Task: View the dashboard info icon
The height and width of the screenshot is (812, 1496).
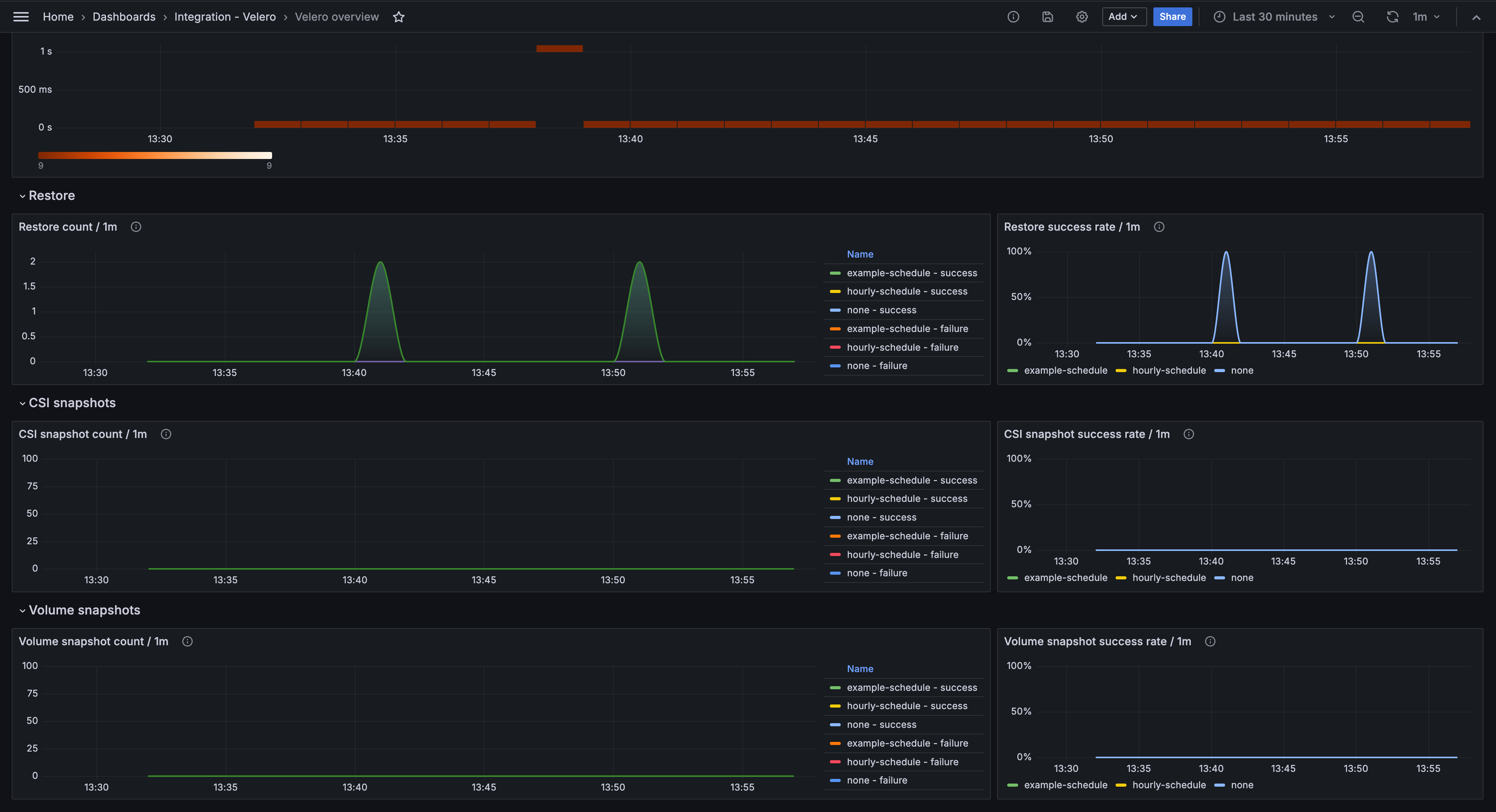Action: pyautogui.click(x=1013, y=16)
